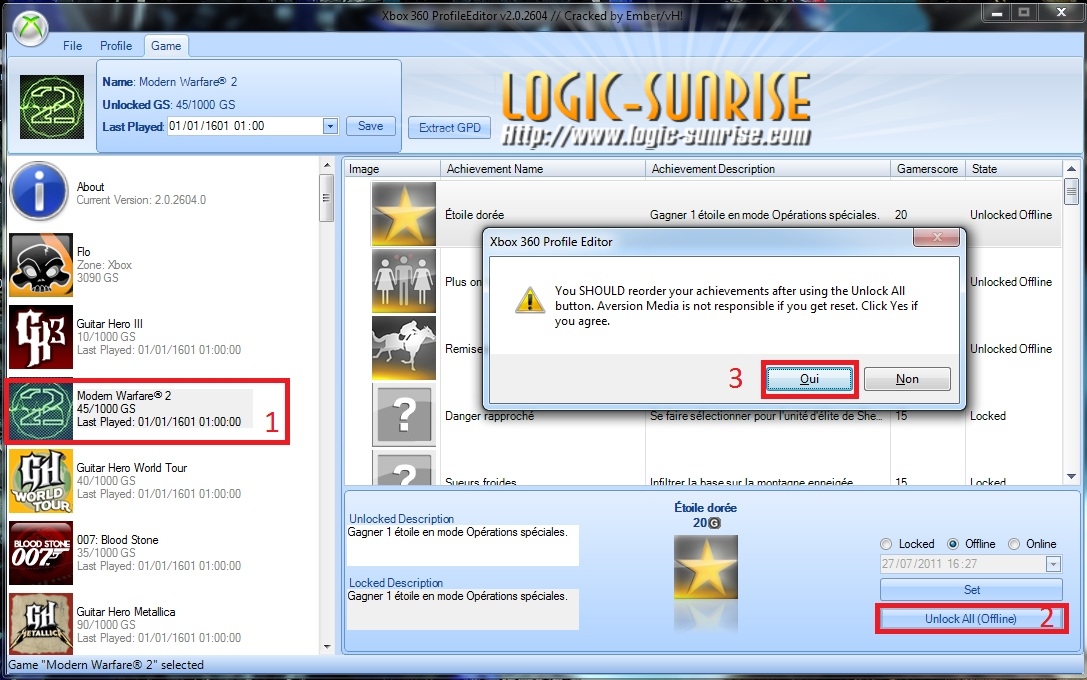Click the game list scroll down arrow
Image resolution: width=1087 pixels, height=680 pixels.
327,647
